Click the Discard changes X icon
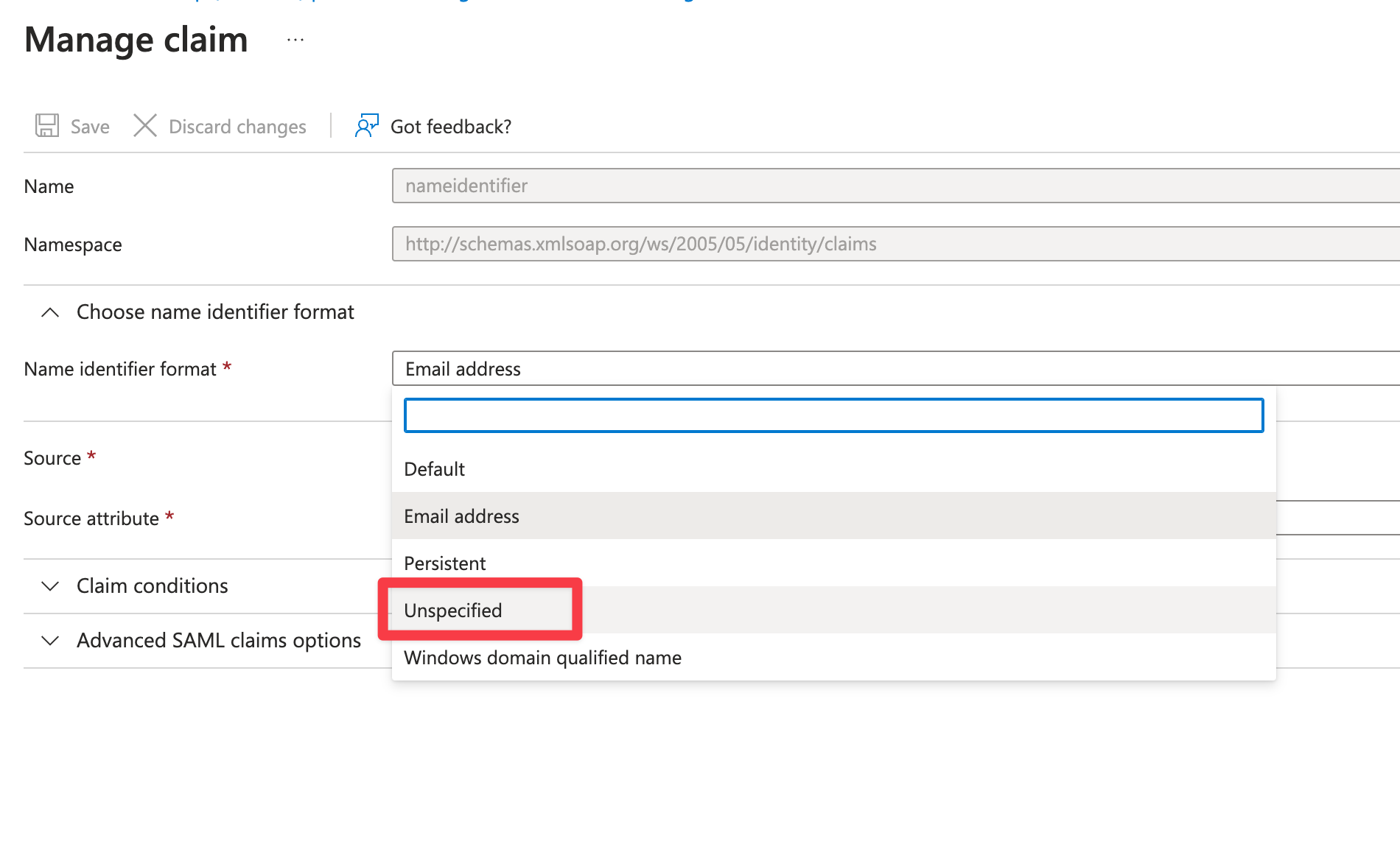The height and width of the screenshot is (844, 1400). click(x=145, y=126)
